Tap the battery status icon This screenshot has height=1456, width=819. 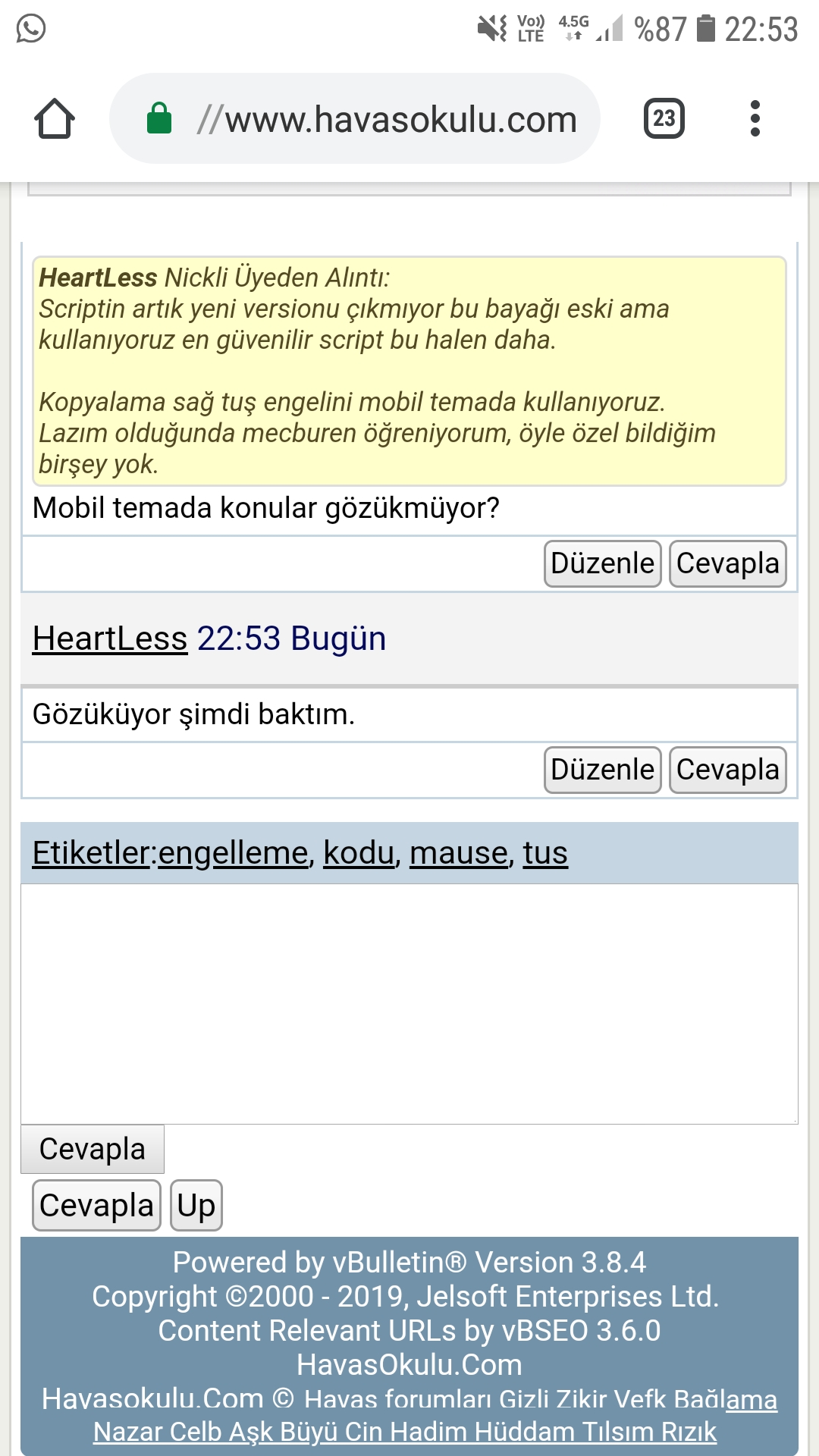click(x=705, y=29)
